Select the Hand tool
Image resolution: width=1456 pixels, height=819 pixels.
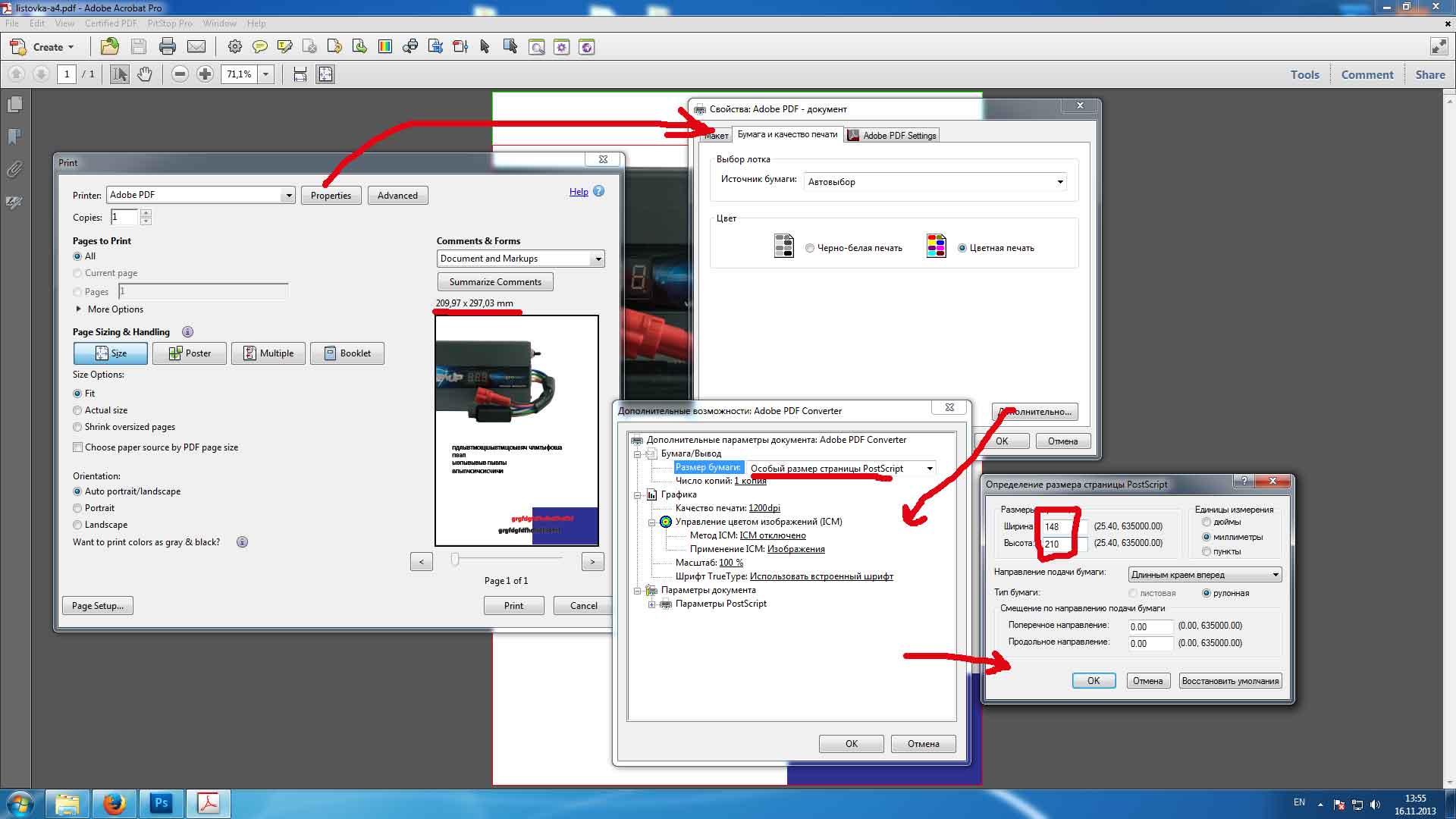pyautogui.click(x=144, y=74)
